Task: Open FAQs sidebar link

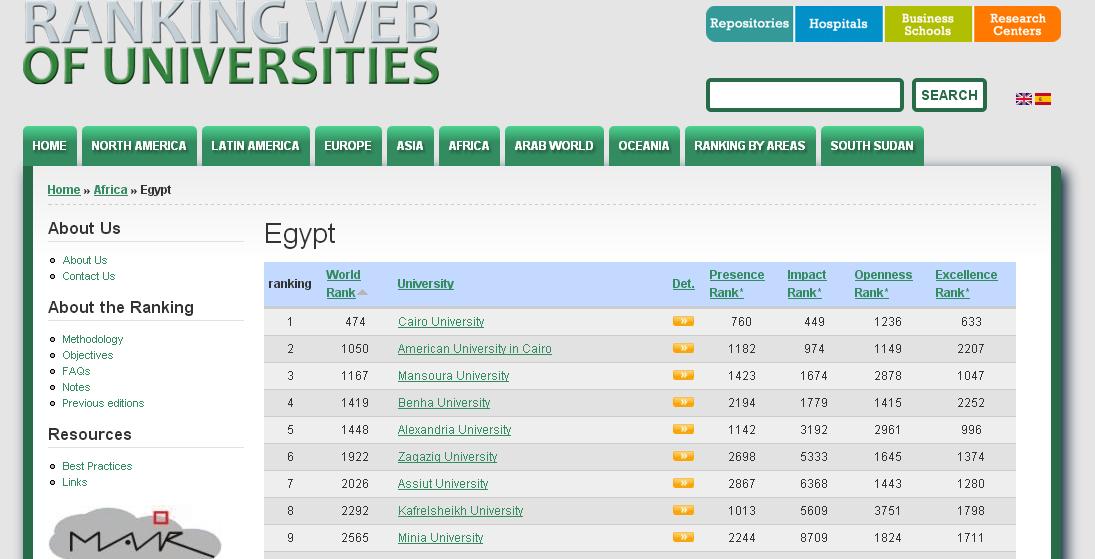Action: 76,371
